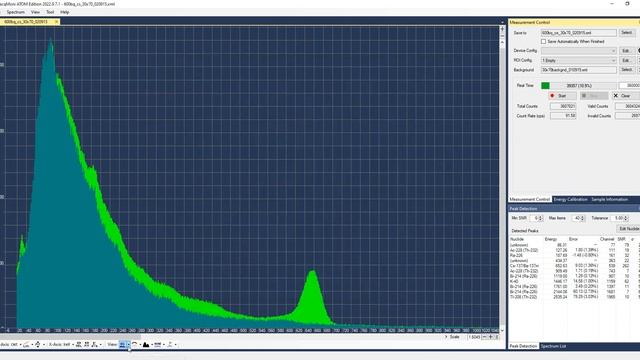Viewport: 640px width, 360px height.
Task: Click the Total Counts value field
Action: tap(563, 106)
